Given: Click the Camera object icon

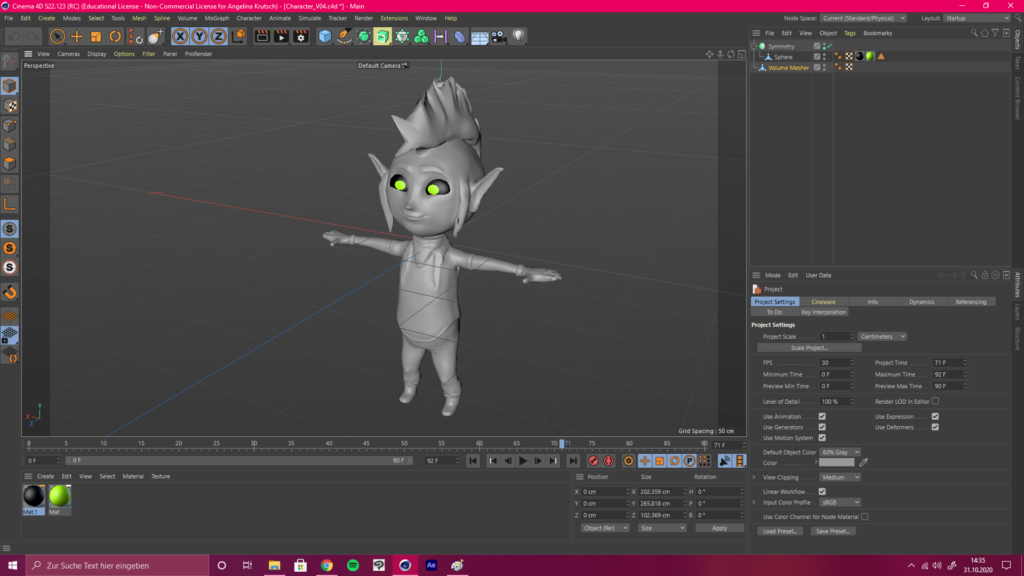Looking at the screenshot, I should point(499,36).
